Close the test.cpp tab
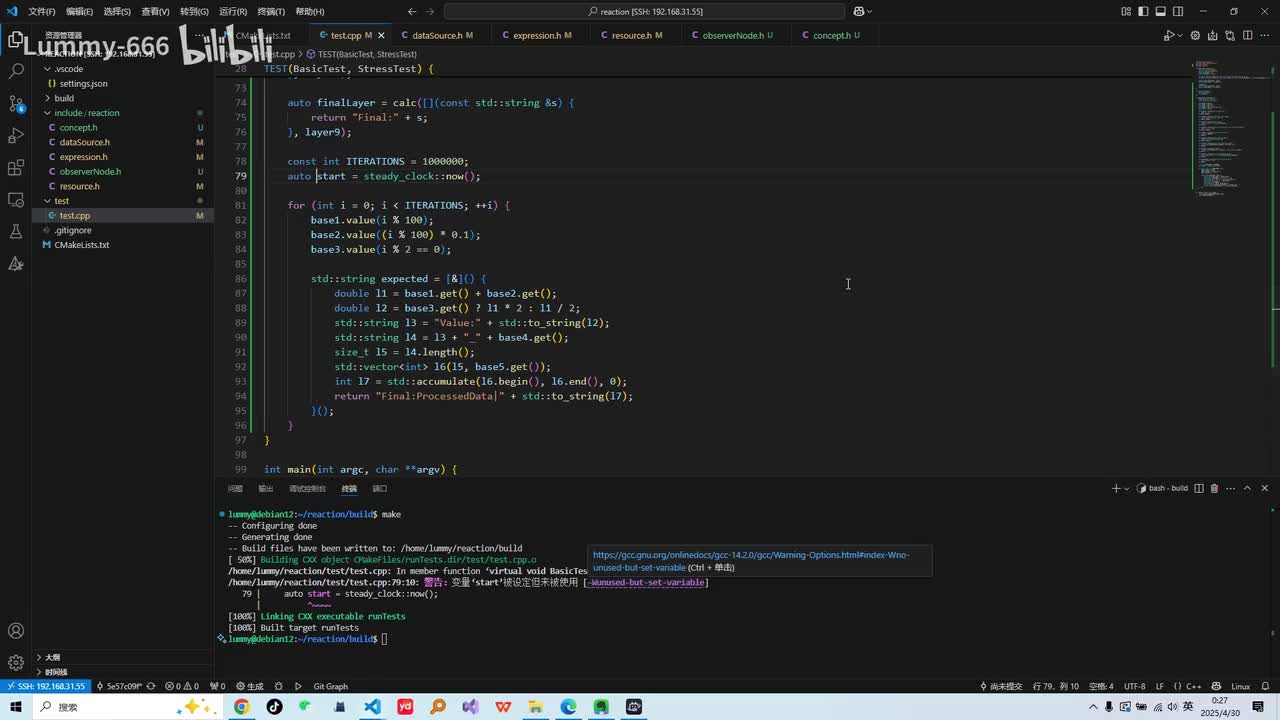The width and height of the screenshot is (1280, 720). coord(381,35)
